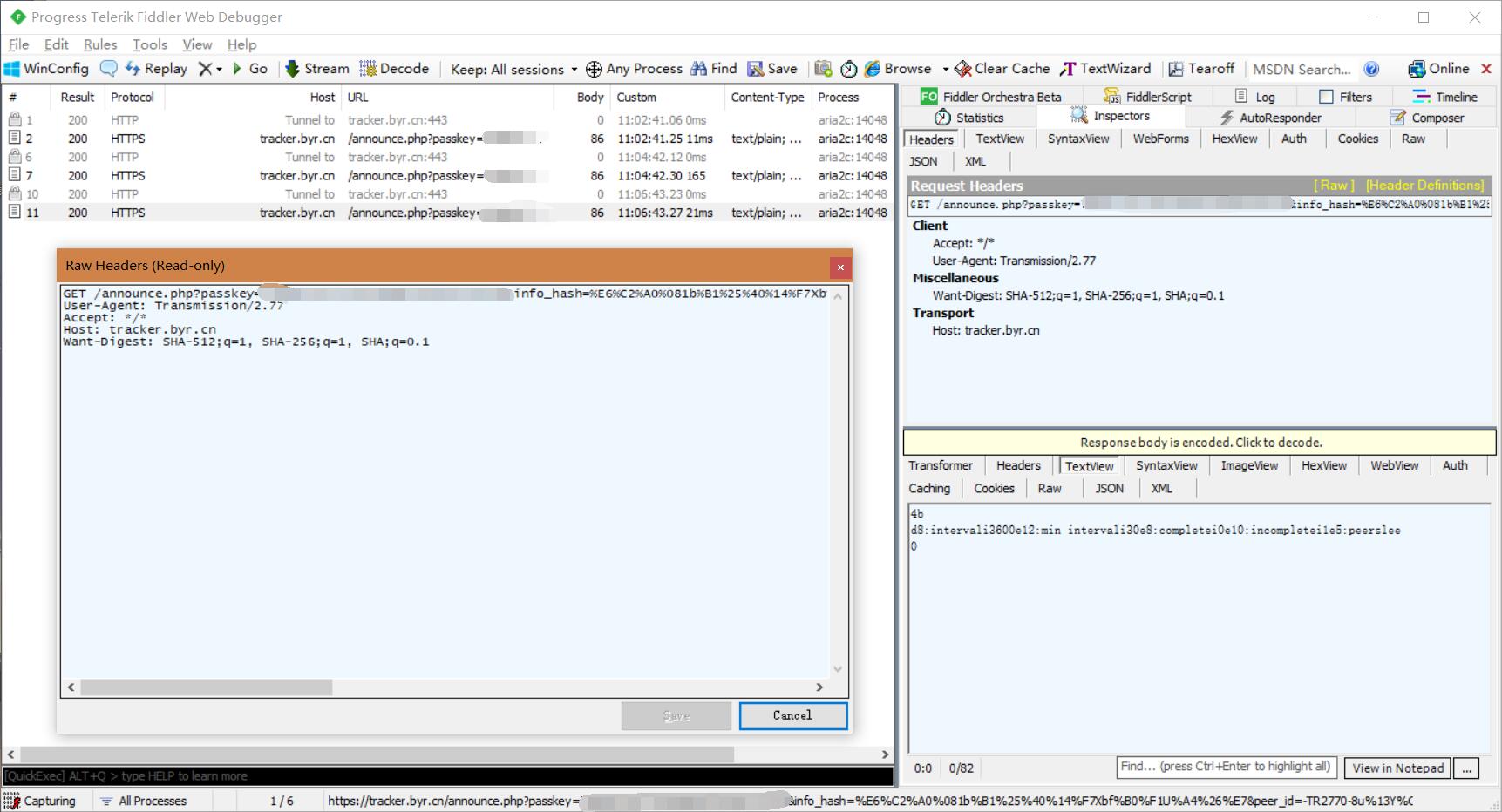This screenshot has width=1502, height=812.
Task: Select the request Cookies inspector tab
Action: [1358, 139]
